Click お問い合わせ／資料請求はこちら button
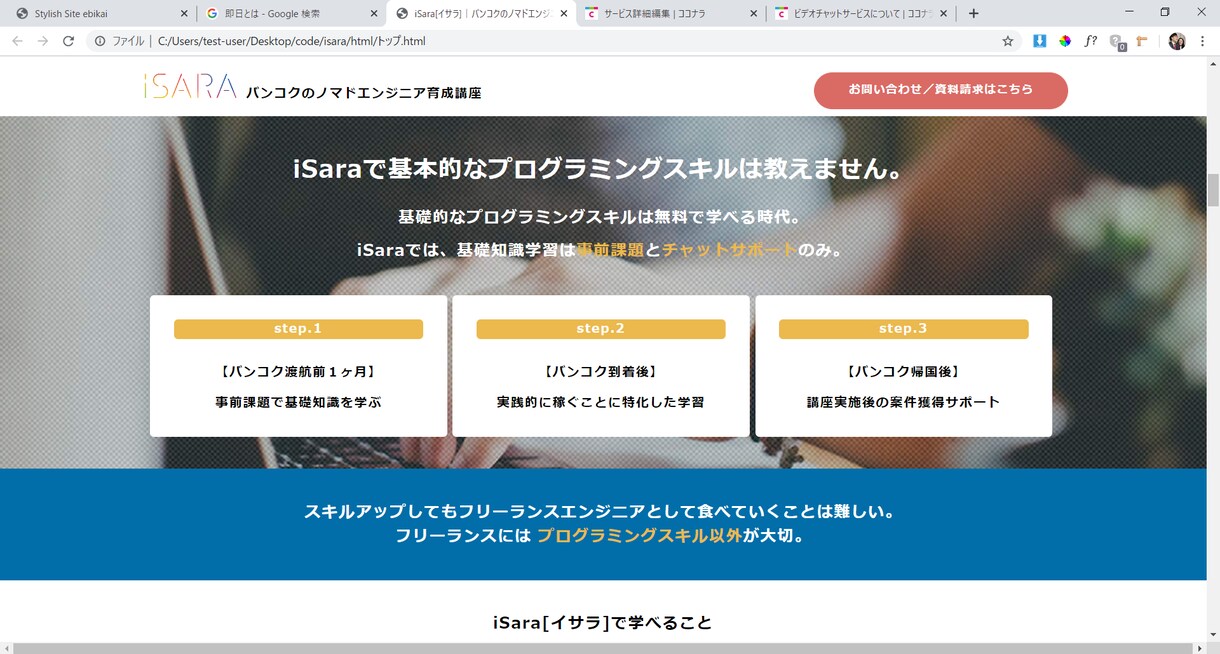This screenshot has width=1220, height=654. 941,90
